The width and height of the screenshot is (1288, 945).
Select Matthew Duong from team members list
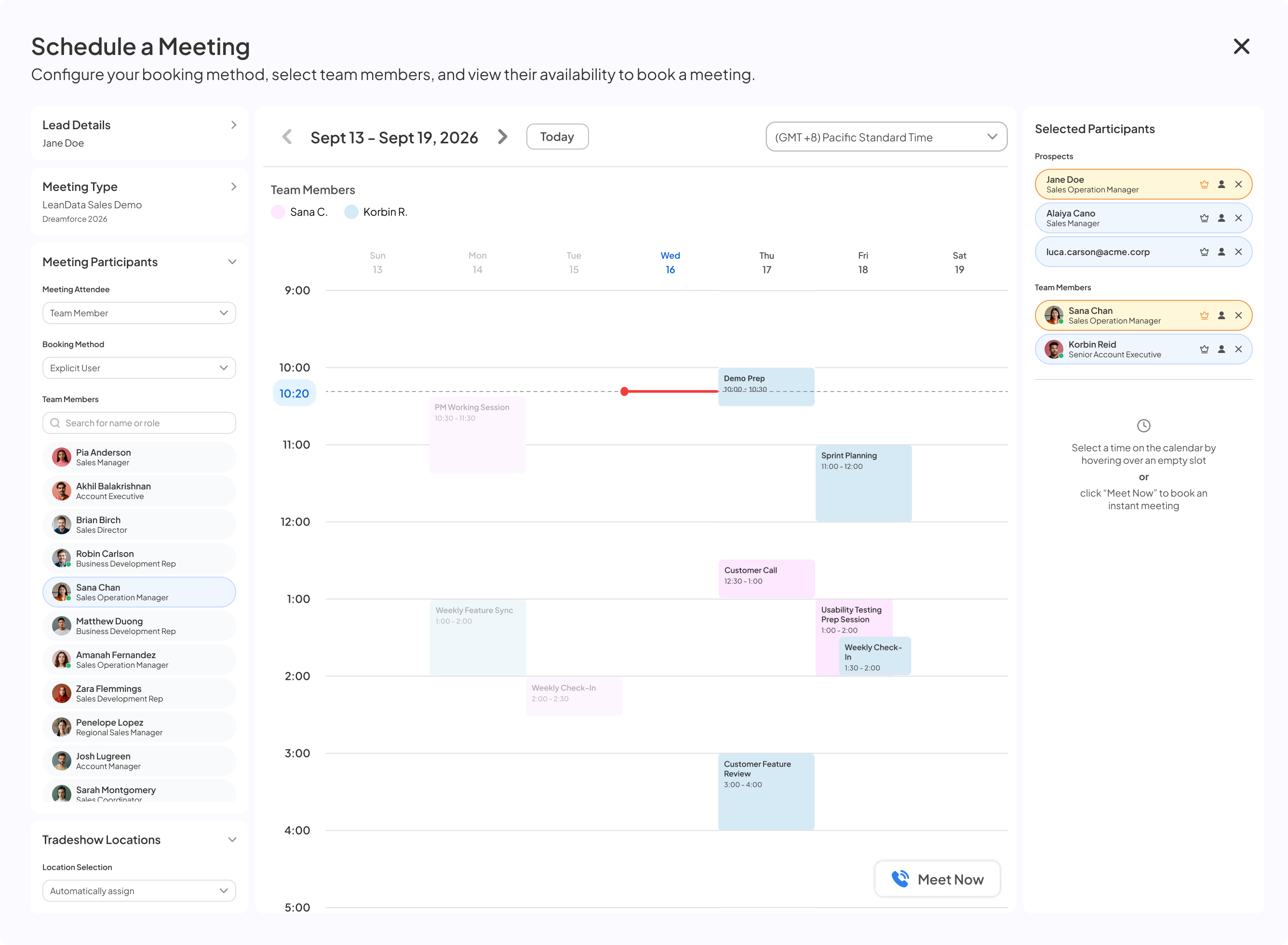pos(139,626)
